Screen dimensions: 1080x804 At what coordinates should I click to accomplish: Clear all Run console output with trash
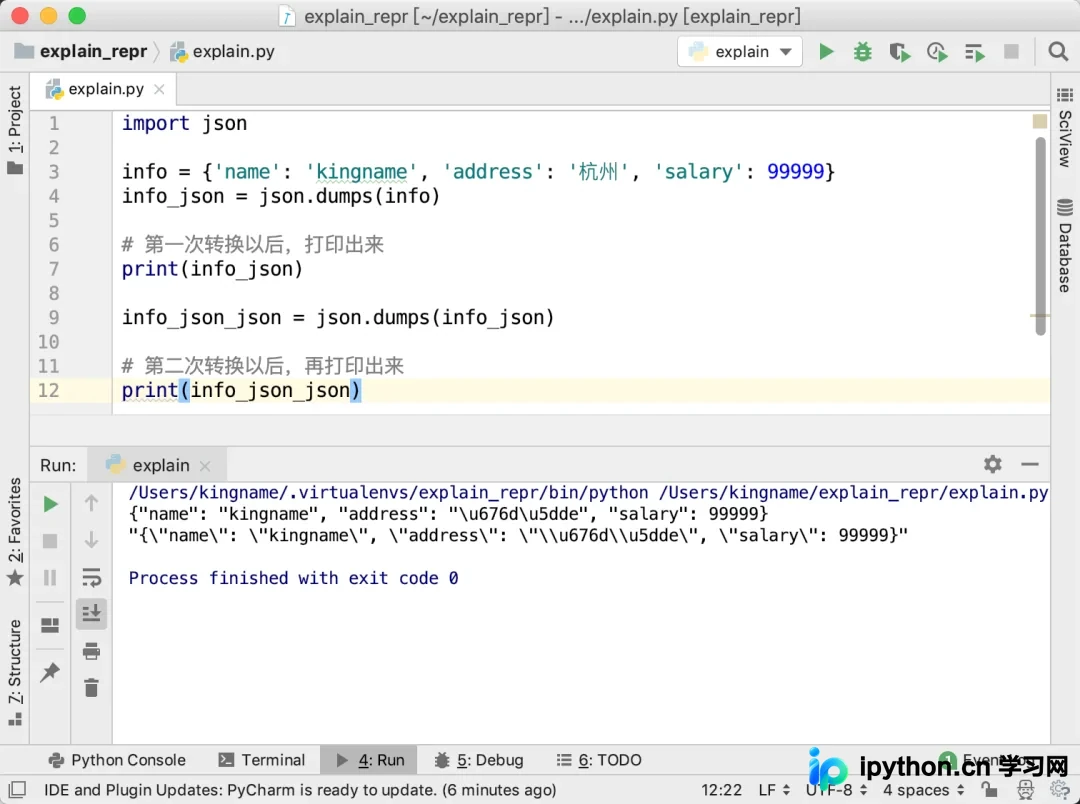point(91,687)
